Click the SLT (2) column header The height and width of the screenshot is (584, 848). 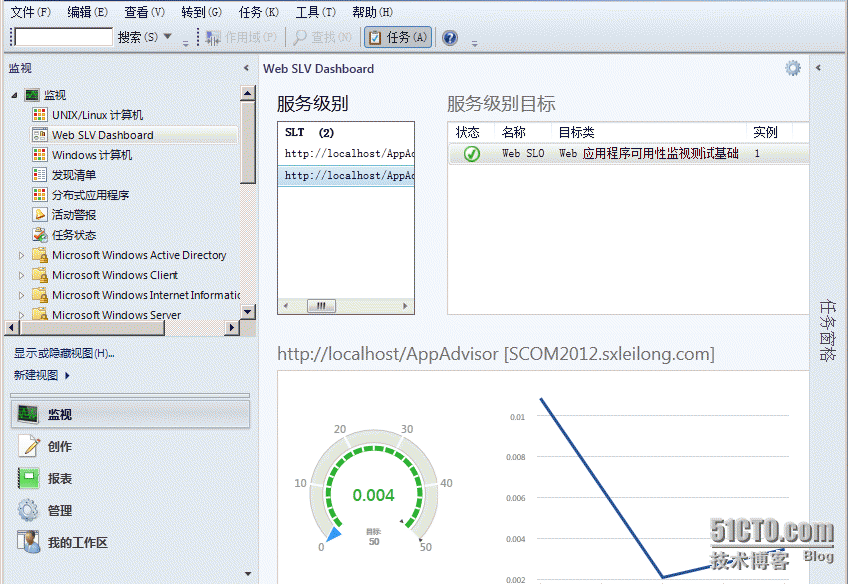(x=309, y=132)
